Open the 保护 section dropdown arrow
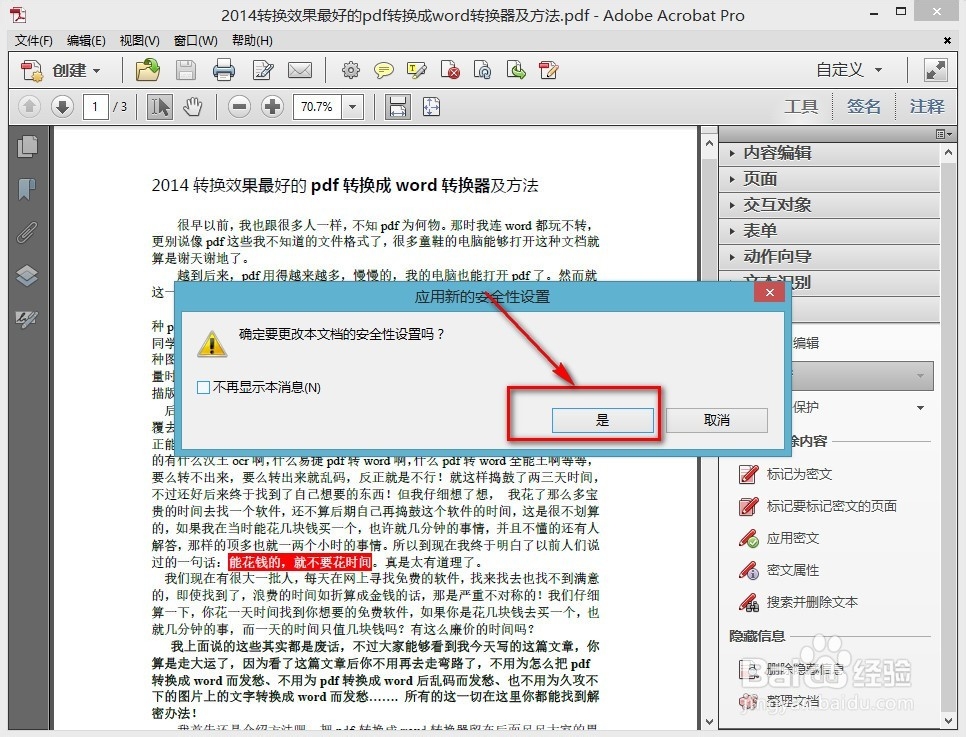 [x=920, y=408]
